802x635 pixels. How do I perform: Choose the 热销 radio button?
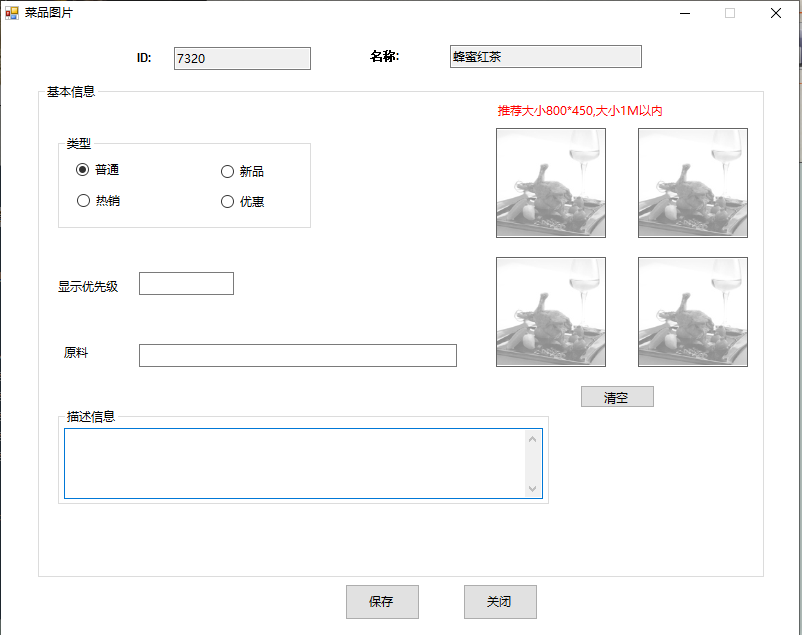(98, 200)
